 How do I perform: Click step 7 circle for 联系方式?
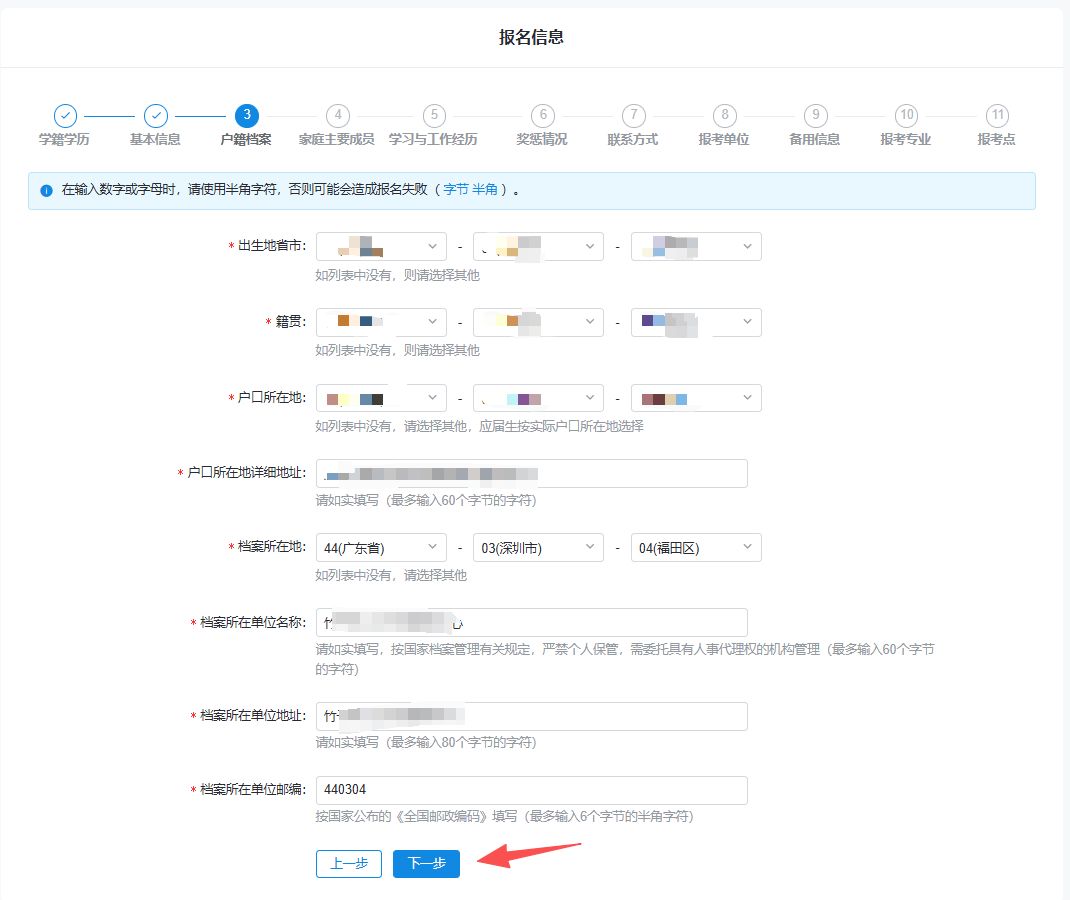click(633, 115)
